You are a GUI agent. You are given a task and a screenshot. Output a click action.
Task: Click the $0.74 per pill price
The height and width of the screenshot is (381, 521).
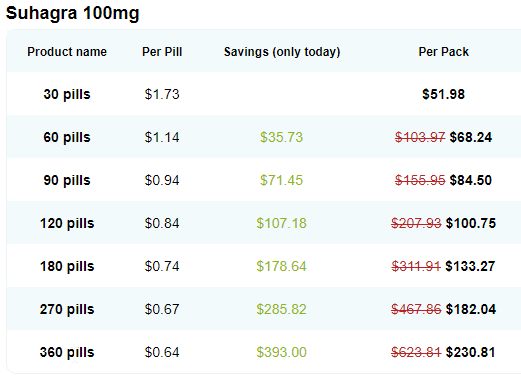pos(162,266)
